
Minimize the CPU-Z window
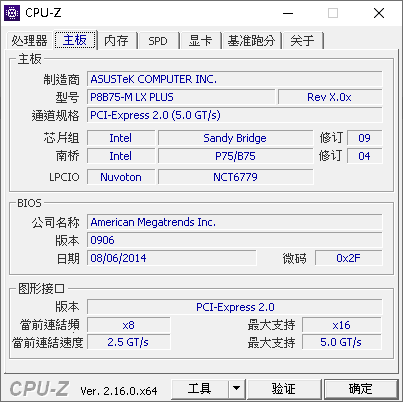coord(288,13)
